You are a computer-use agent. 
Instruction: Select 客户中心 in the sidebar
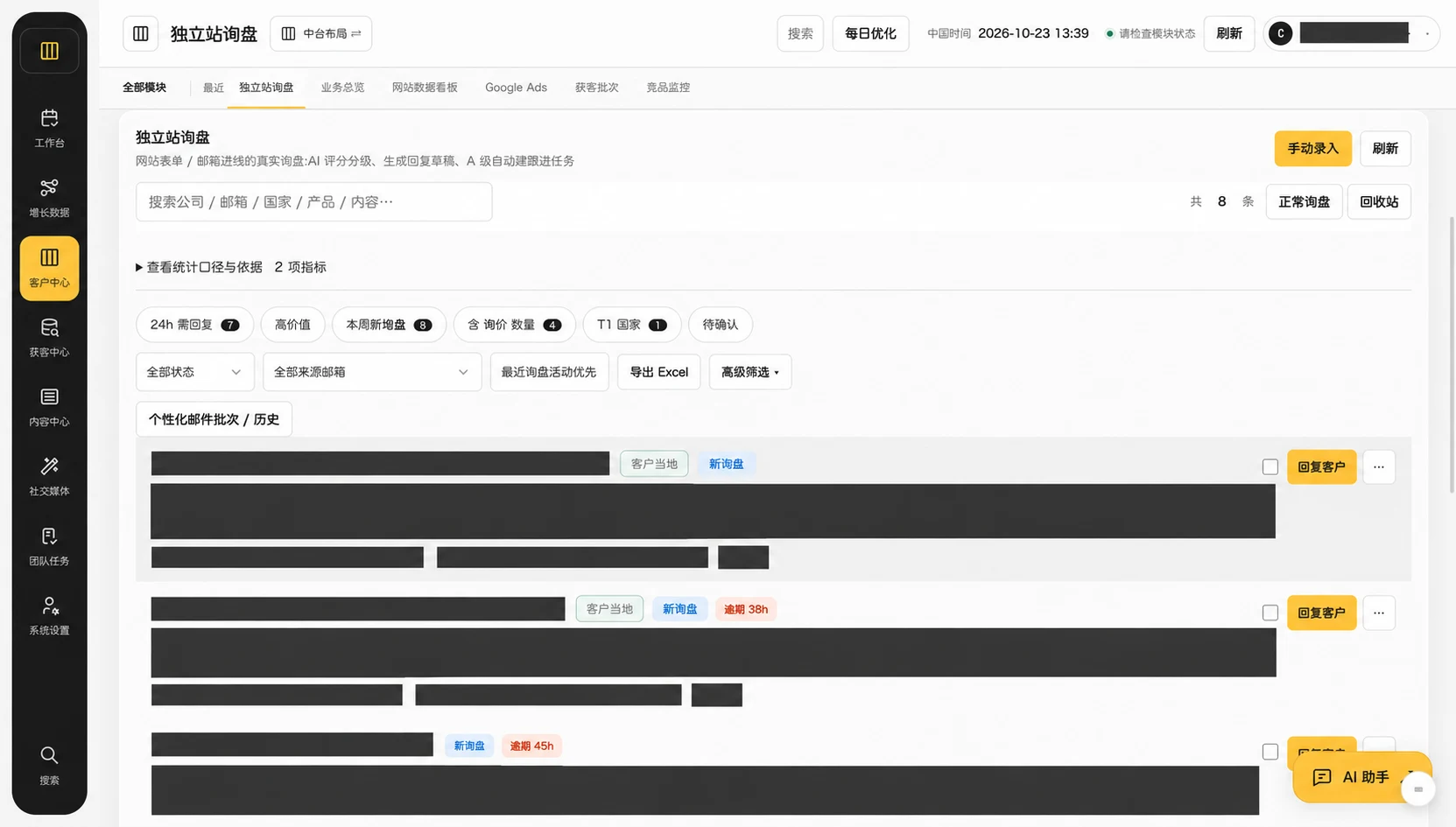click(x=49, y=268)
